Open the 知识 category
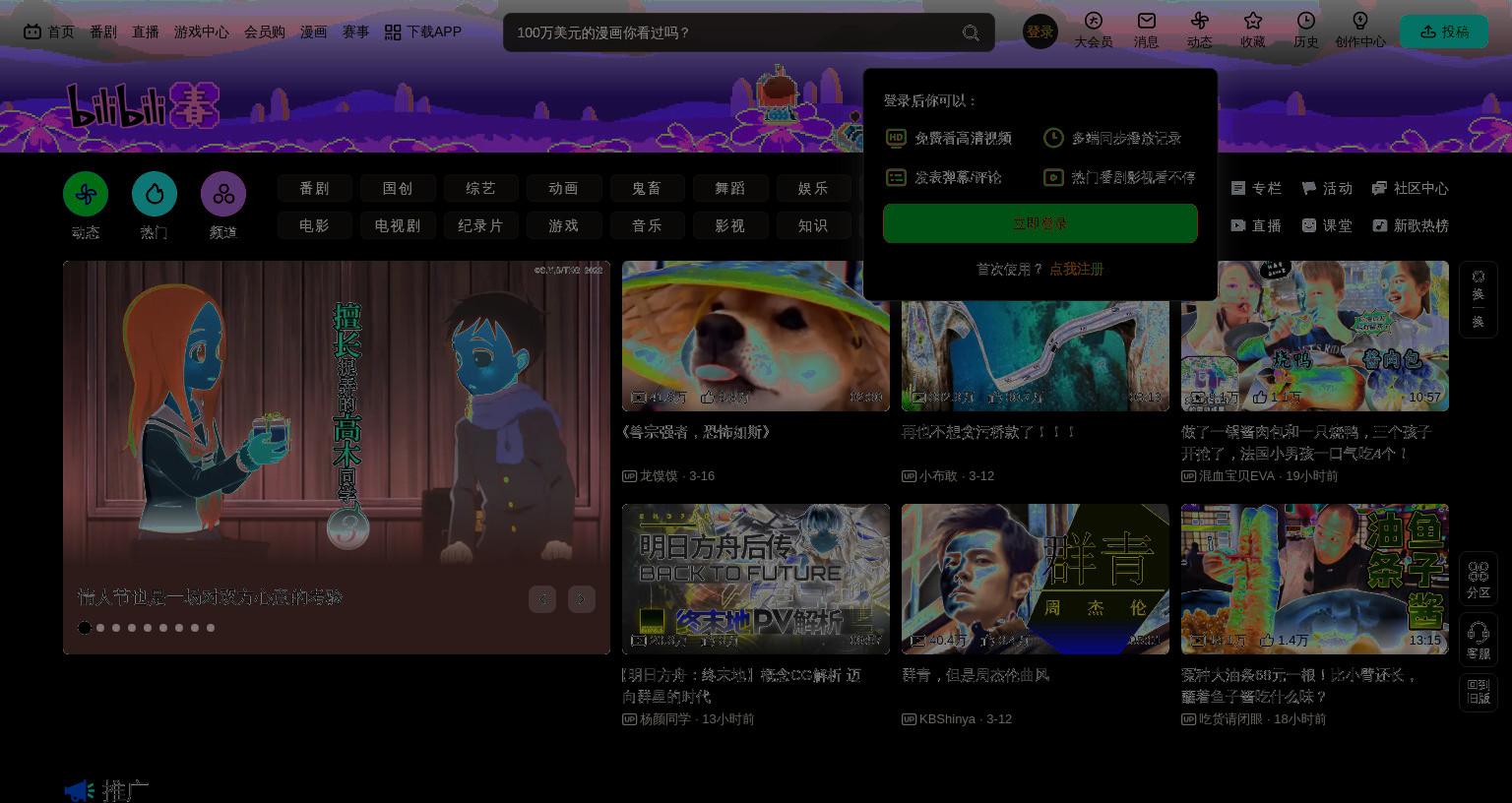 812,225
